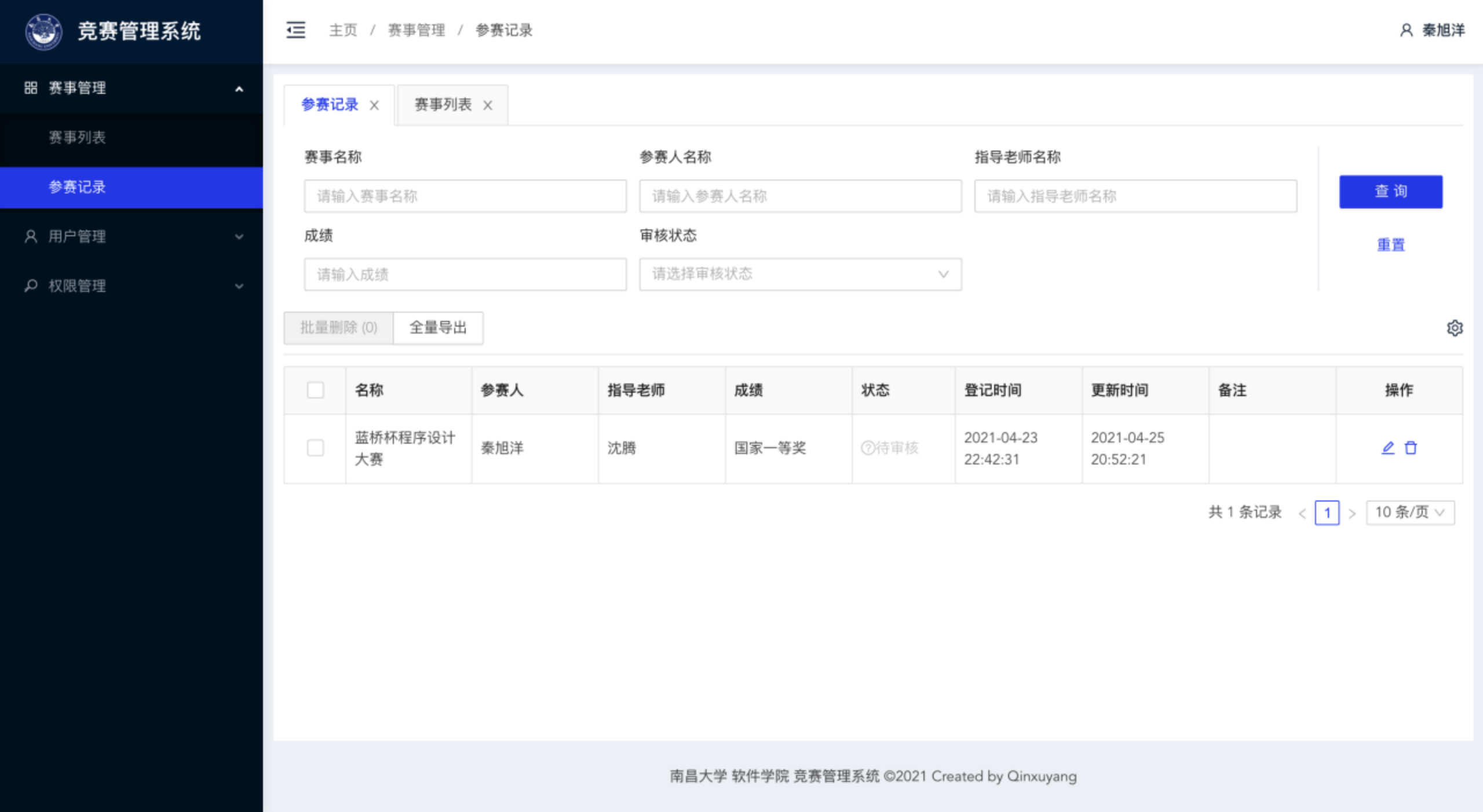Toggle the select-all checkbox in table header
The image size is (1483, 812).
(x=315, y=390)
